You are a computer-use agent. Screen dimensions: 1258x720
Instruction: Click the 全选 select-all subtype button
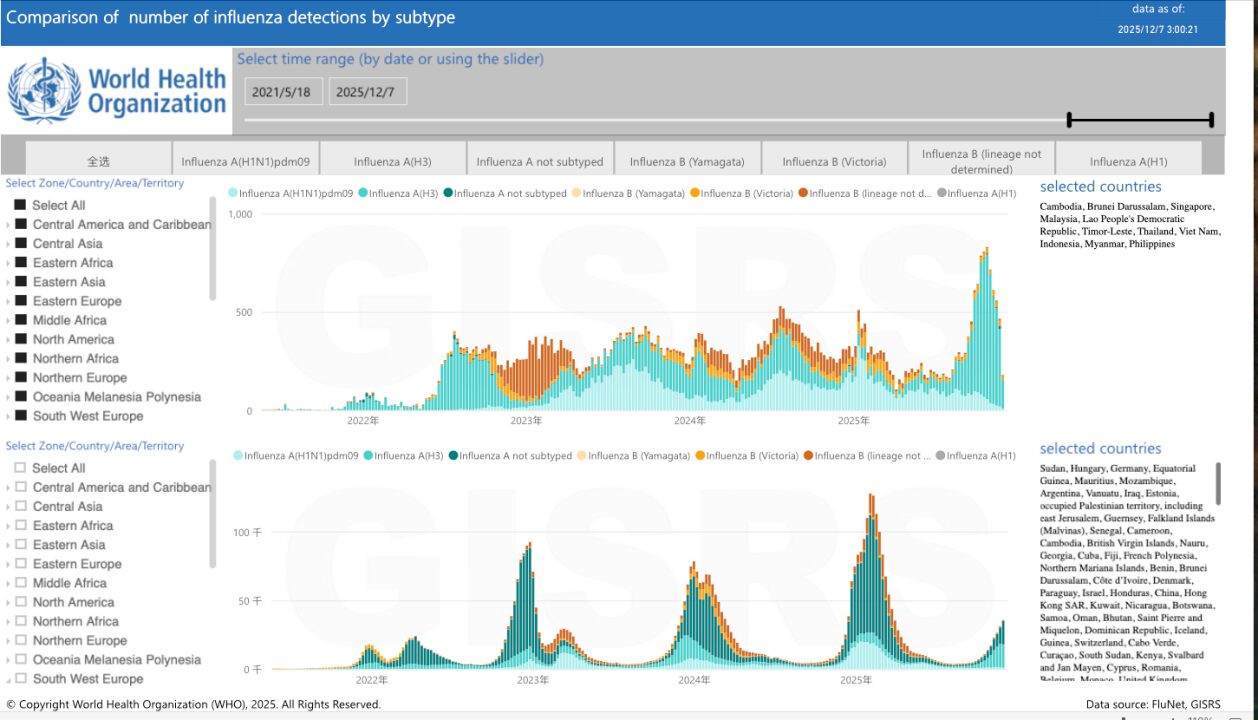pos(98,161)
